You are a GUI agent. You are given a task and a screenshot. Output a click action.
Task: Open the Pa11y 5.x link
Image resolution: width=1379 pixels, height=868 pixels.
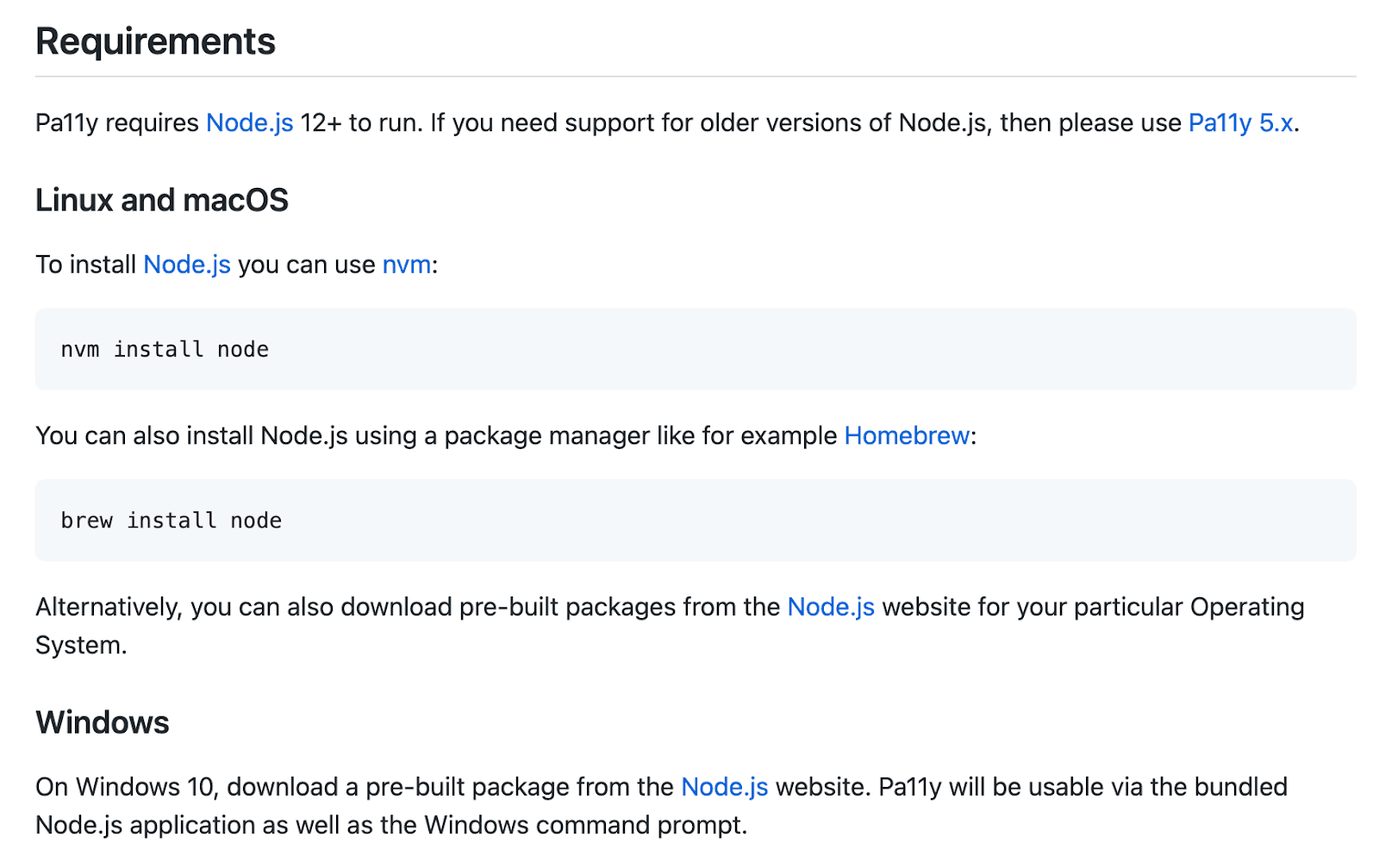coord(1240,123)
